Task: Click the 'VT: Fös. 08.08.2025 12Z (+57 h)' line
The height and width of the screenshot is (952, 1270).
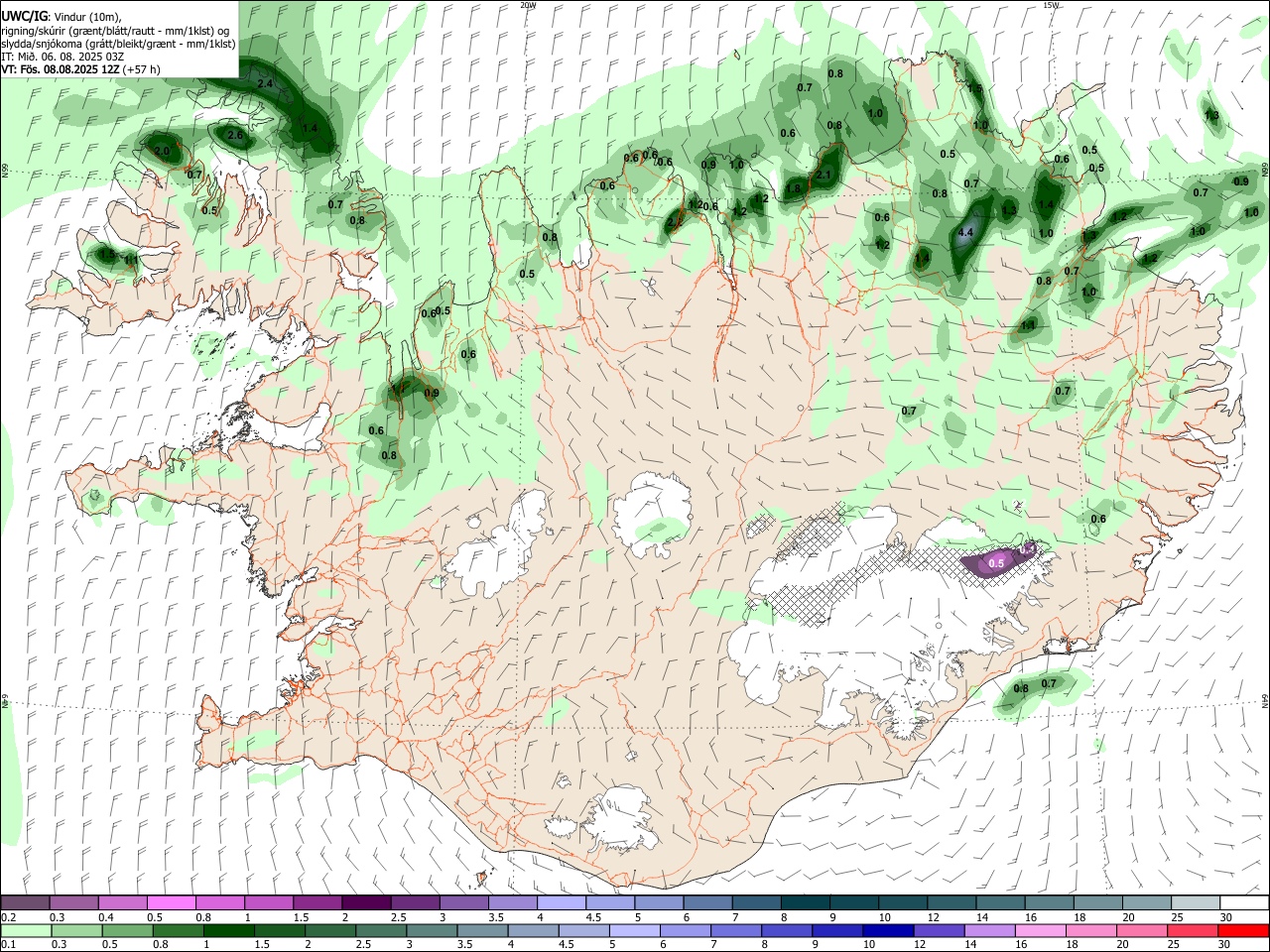Action: pyautogui.click(x=80, y=69)
